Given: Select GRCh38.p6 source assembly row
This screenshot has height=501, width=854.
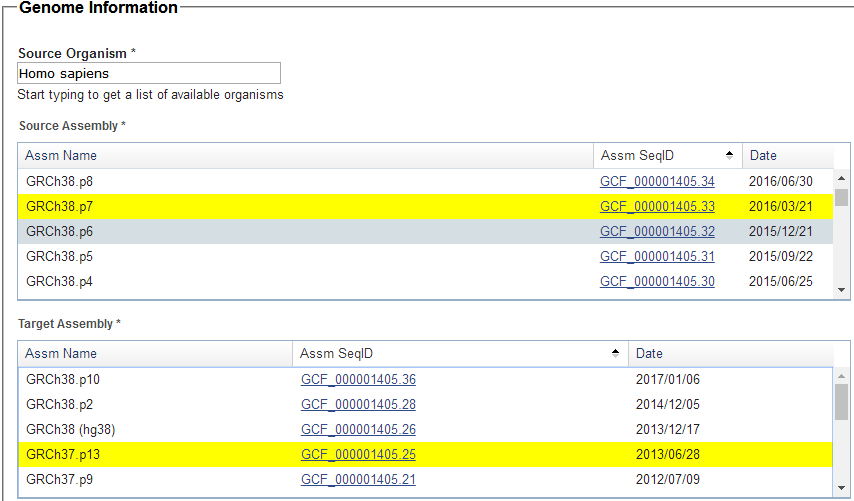Looking at the screenshot, I should (x=425, y=231).
